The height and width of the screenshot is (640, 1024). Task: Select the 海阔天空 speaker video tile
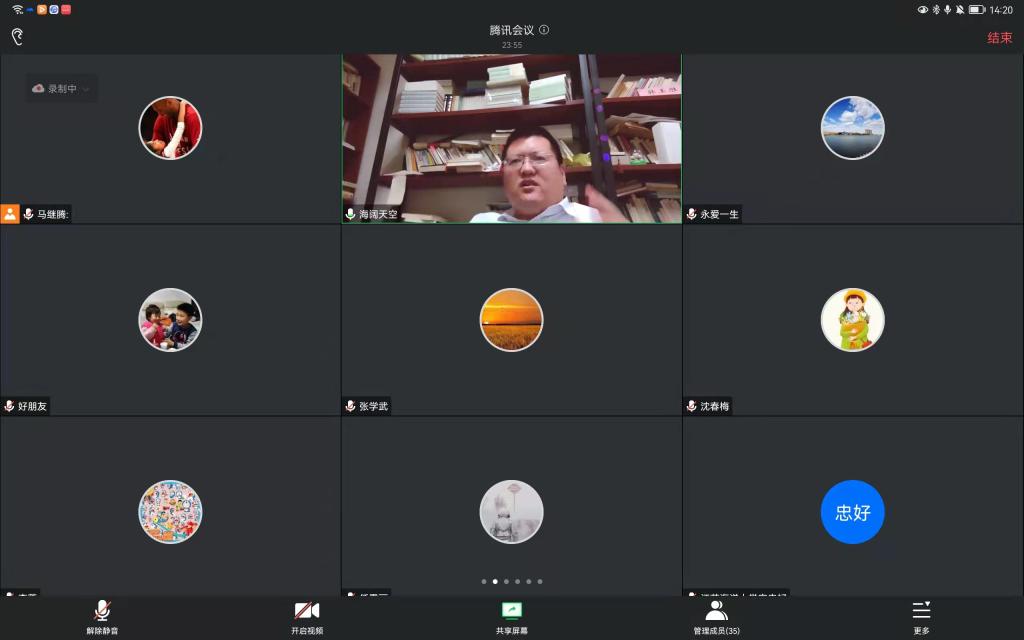tap(512, 138)
